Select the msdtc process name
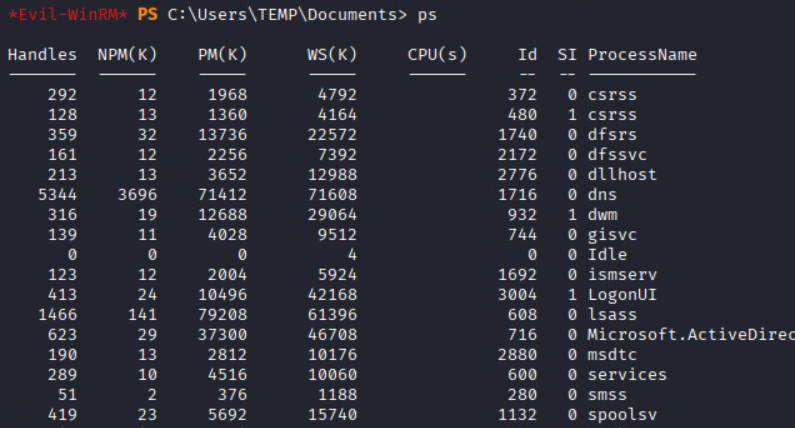Screen dimensions: 795x428 612,355
